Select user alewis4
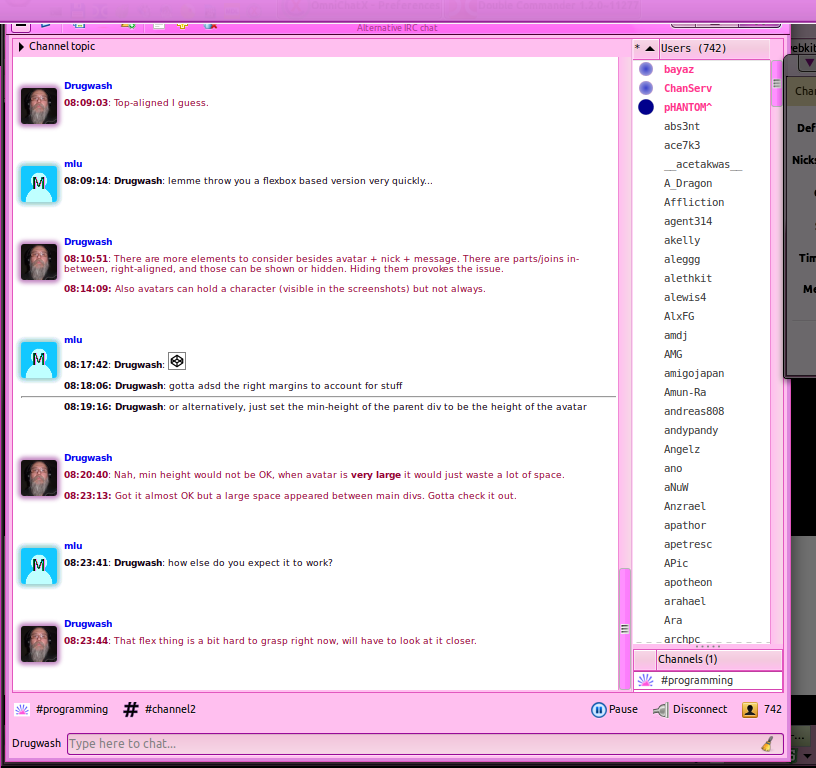The width and height of the screenshot is (816, 768). pyautogui.click(x=685, y=297)
